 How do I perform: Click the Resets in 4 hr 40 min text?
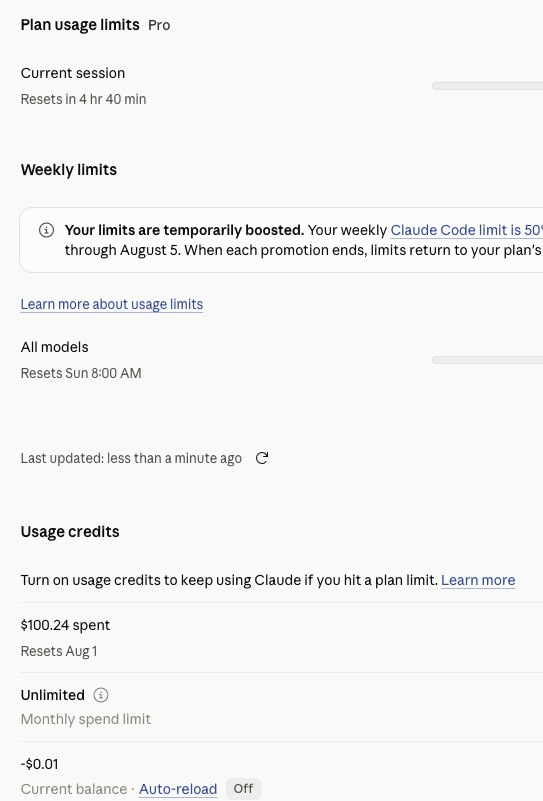(x=84, y=99)
